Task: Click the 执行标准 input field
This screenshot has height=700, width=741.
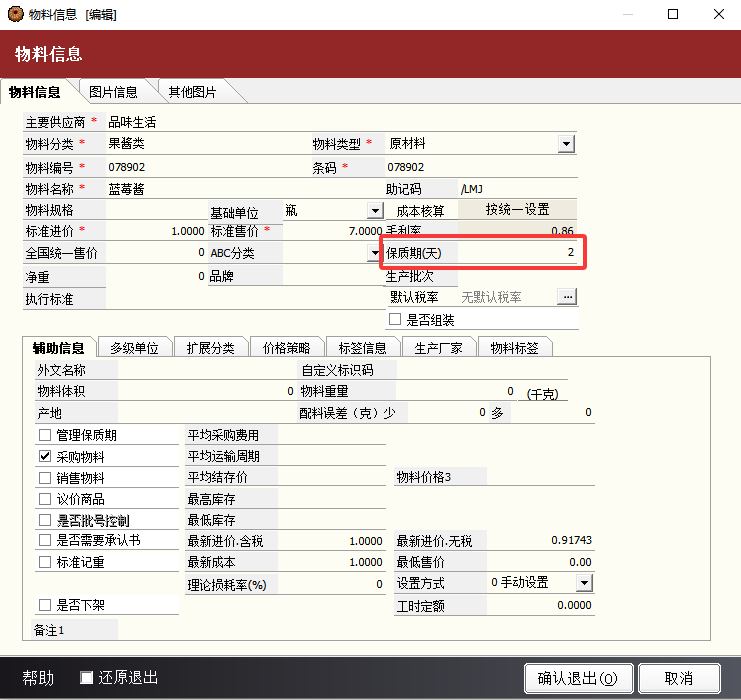Action: tap(244, 299)
